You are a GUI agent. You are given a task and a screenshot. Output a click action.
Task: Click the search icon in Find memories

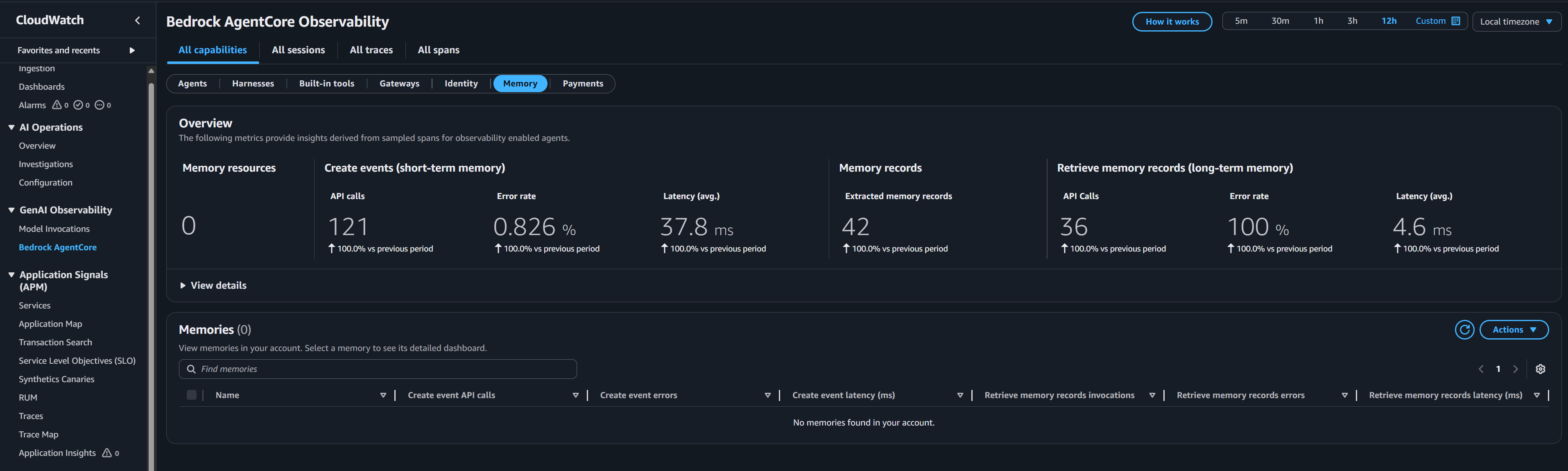(191, 369)
